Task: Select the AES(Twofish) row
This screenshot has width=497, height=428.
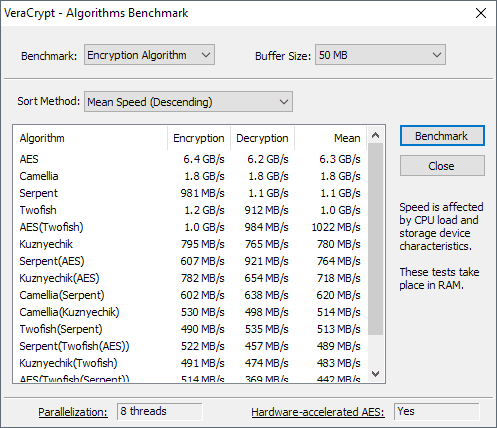Action: pos(190,227)
